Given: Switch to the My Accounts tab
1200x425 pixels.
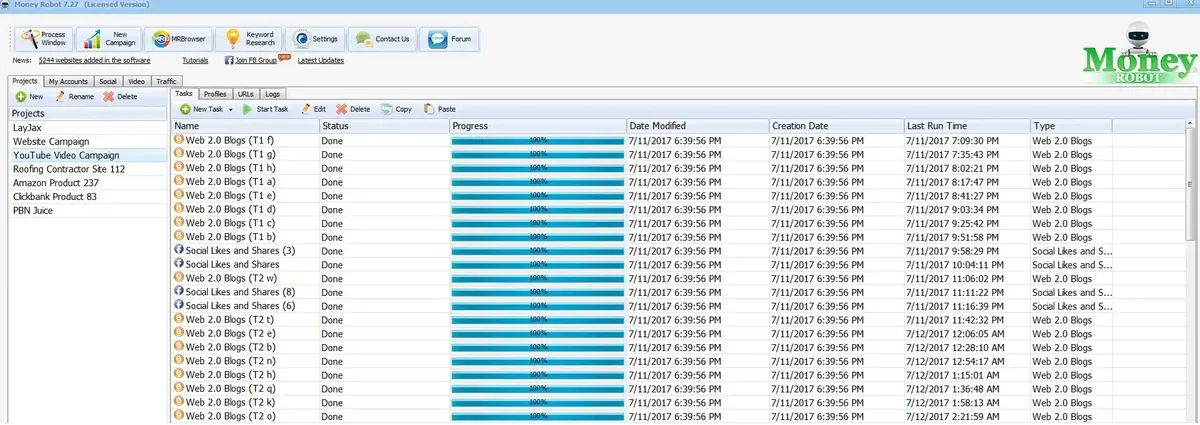Looking at the screenshot, I should pos(68,81).
